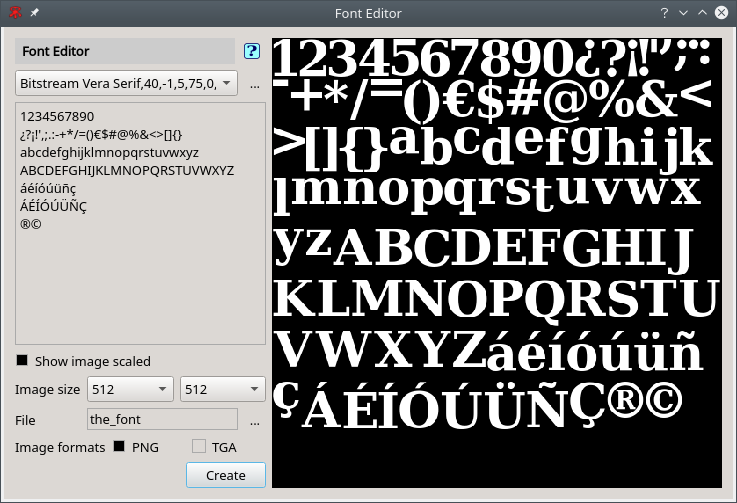Open the blue help icon beside Font Editor
Image resolution: width=737 pixels, height=503 pixels.
pyautogui.click(x=252, y=51)
